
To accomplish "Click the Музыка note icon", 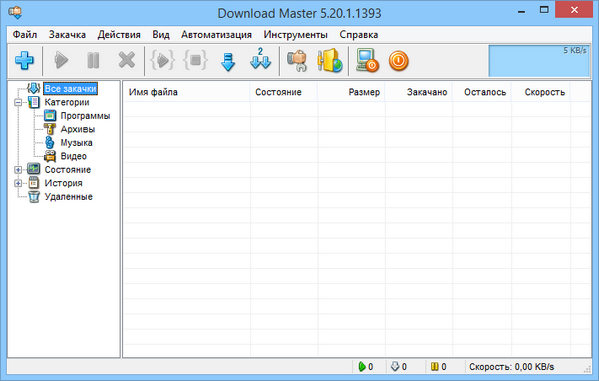I will click(x=50, y=143).
